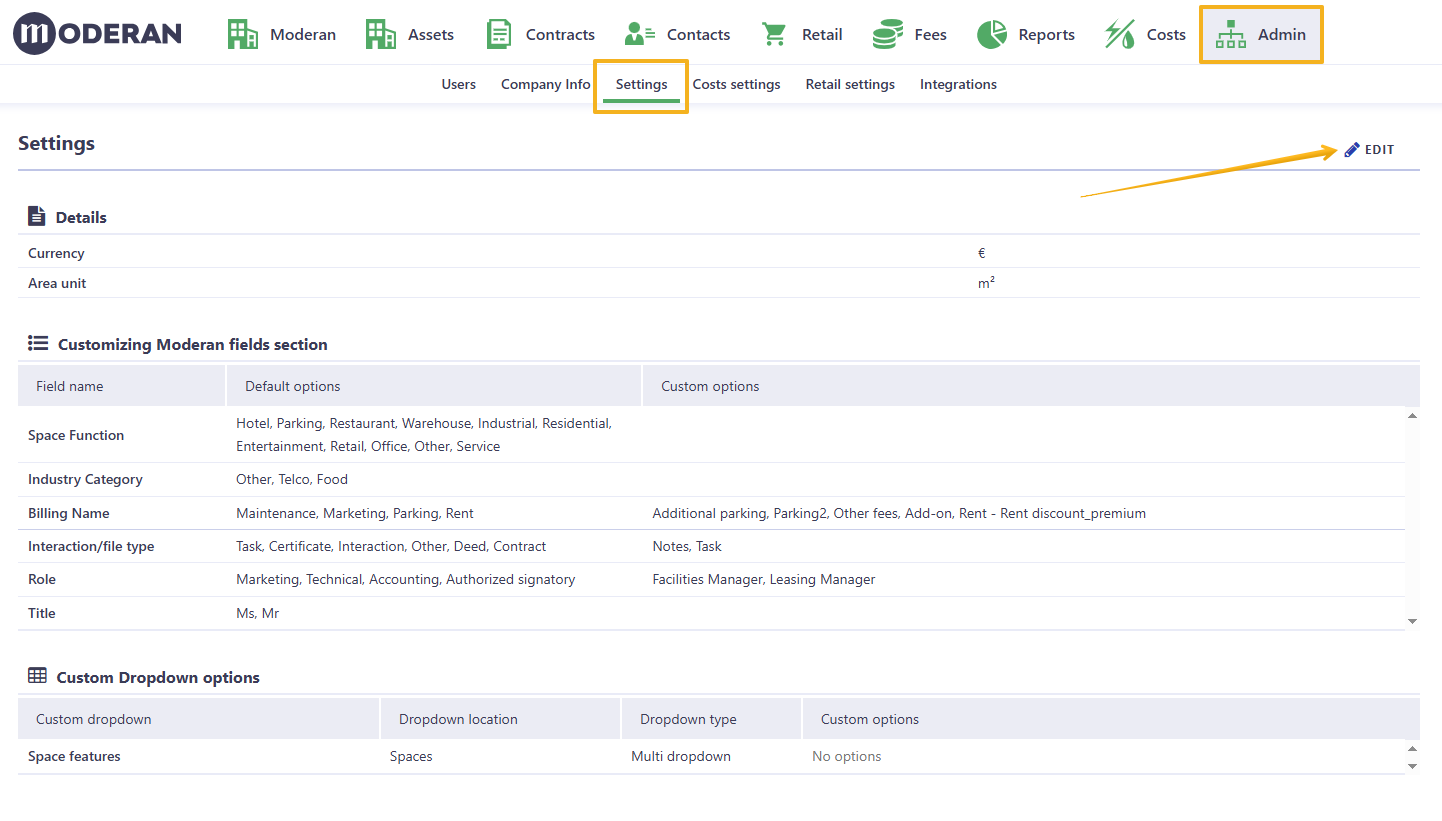
Task: Click the Custom dropdown column header
Action: coord(199,719)
